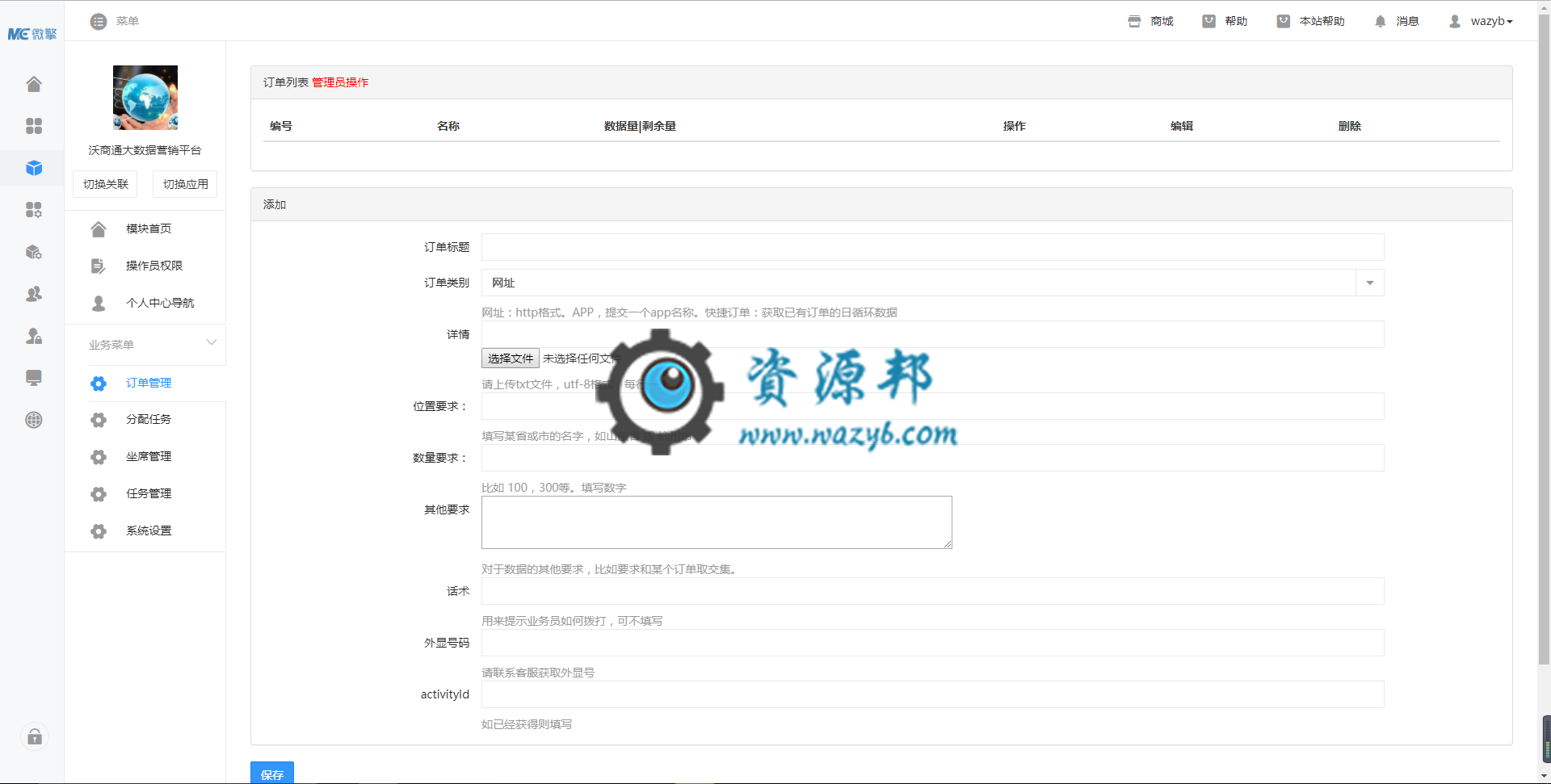This screenshot has height=784, width=1551.
Task: Click the globe icon in the left rail
Action: pos(34,420)
